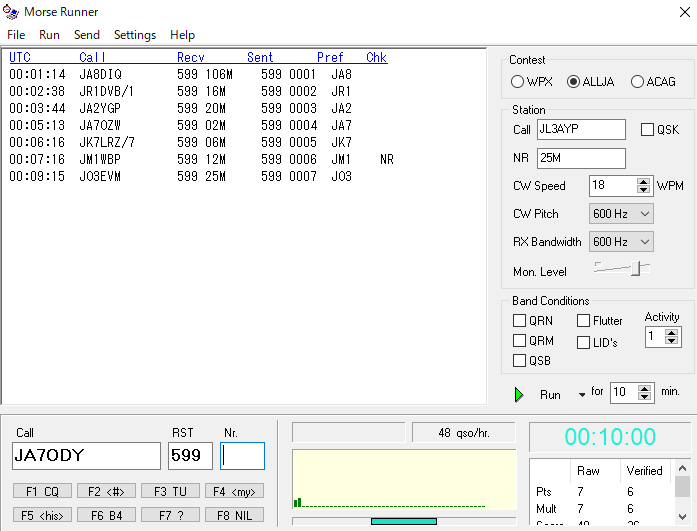697x531 pixels.
Task: Click the F8 NIL button
Action: (x=234, y=515)
